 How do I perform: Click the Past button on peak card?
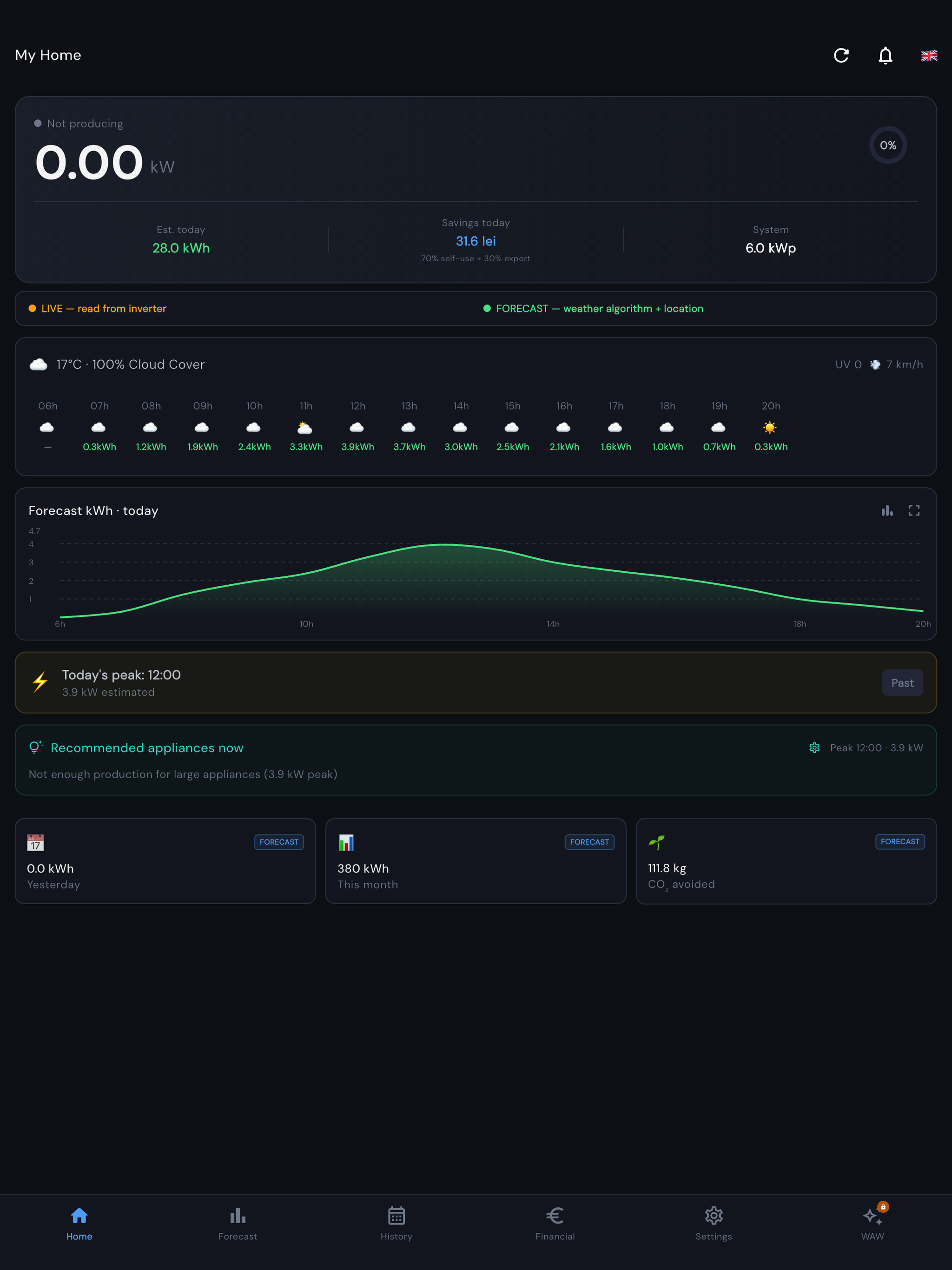tap(902, 683)
